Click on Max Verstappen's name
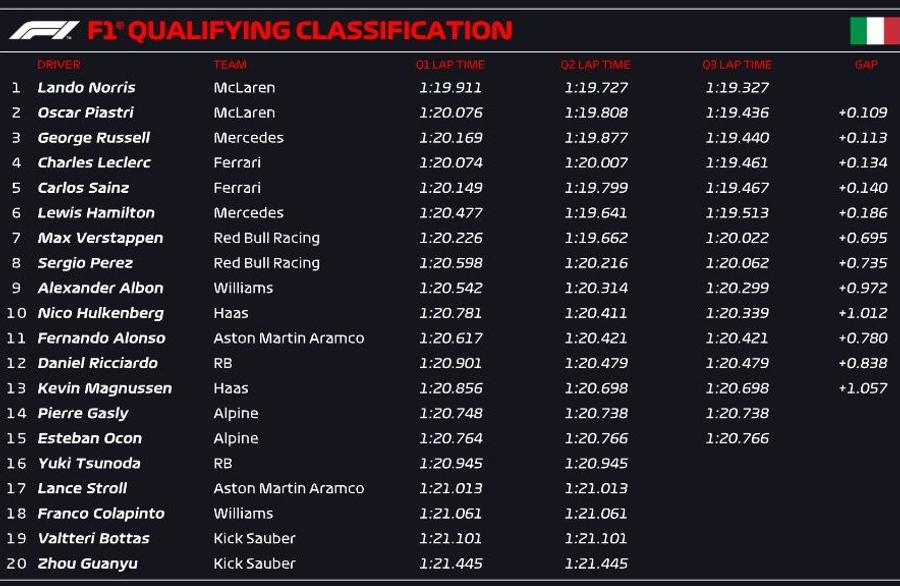The height and width of the screenshot is (586, 900). pyautogui.click(x=100, y=238)
